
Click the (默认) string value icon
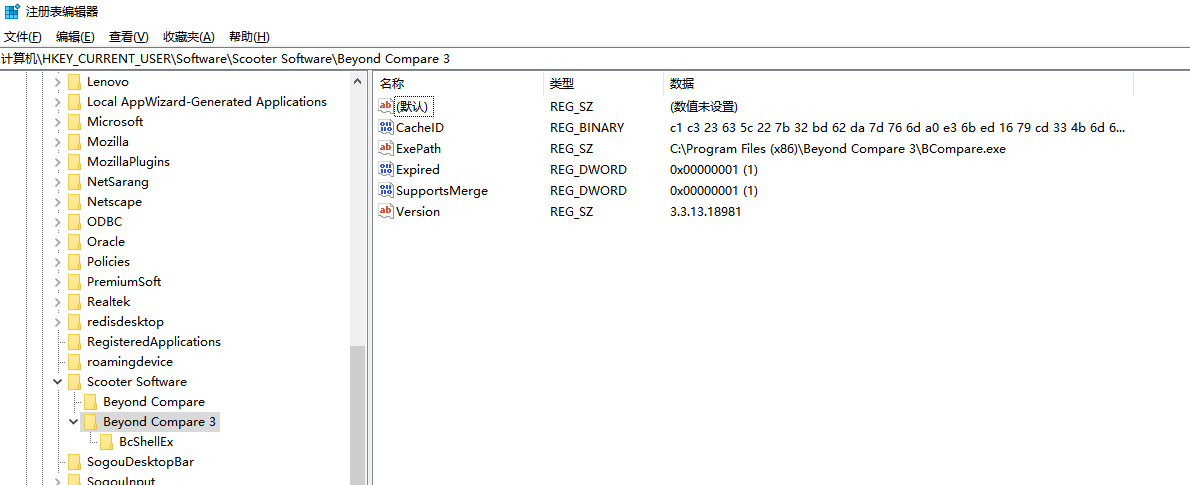coord(386,106)
